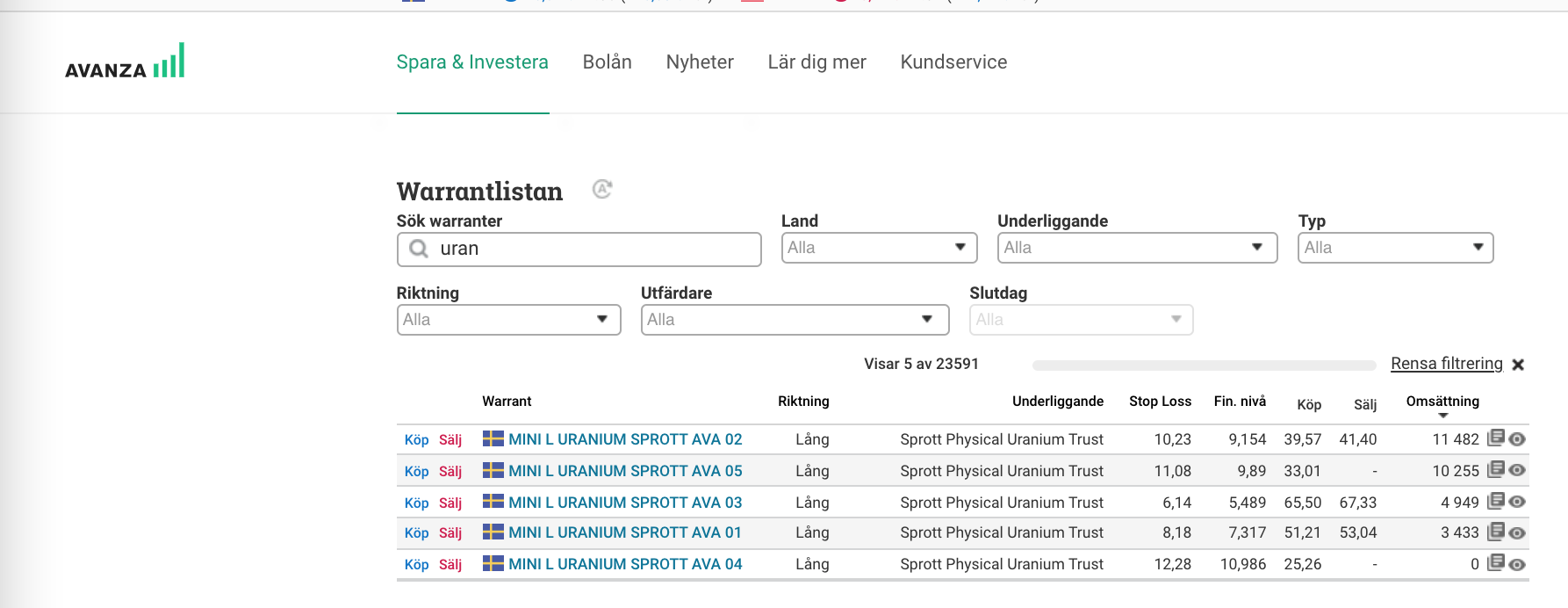Click Köp for MINI L URANIUM SPROTT AVA 03

[x=416, y=503]
